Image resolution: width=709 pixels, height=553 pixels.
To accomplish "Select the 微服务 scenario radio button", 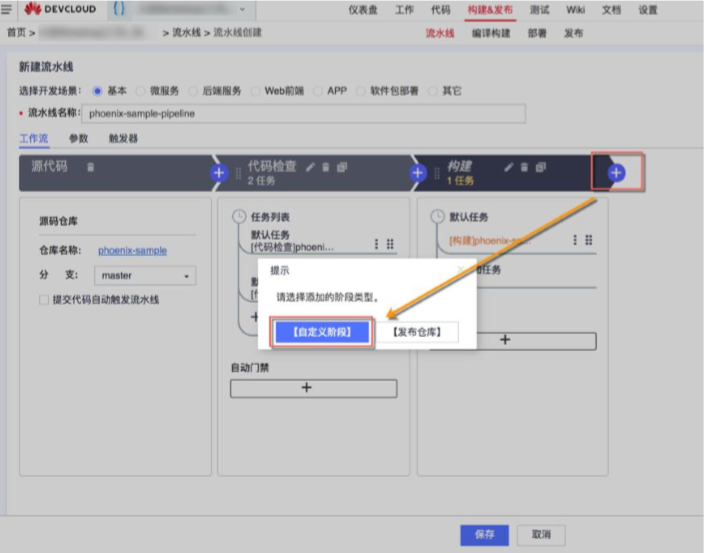I will coord(140,91).
